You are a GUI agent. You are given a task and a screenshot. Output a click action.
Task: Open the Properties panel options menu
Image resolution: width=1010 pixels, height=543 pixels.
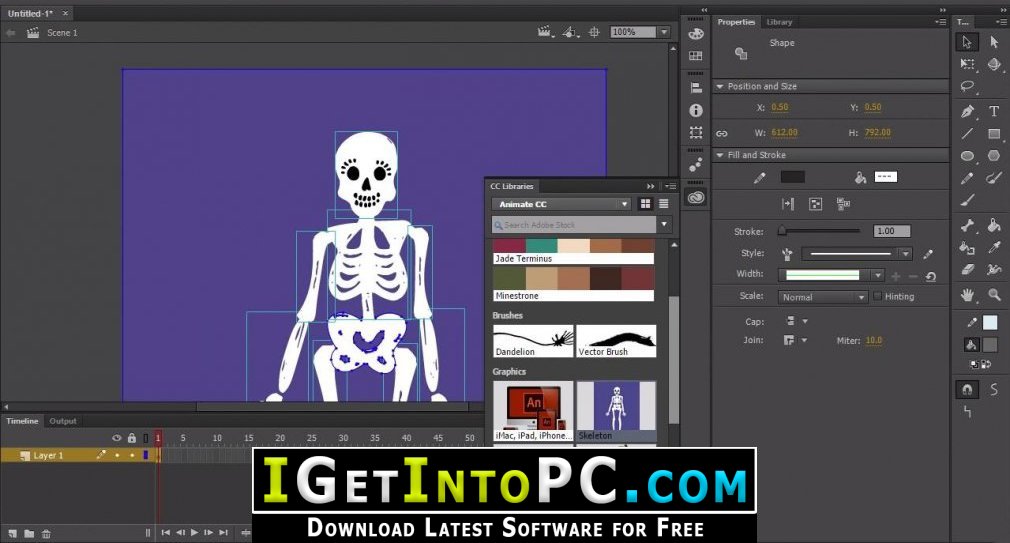940,22
